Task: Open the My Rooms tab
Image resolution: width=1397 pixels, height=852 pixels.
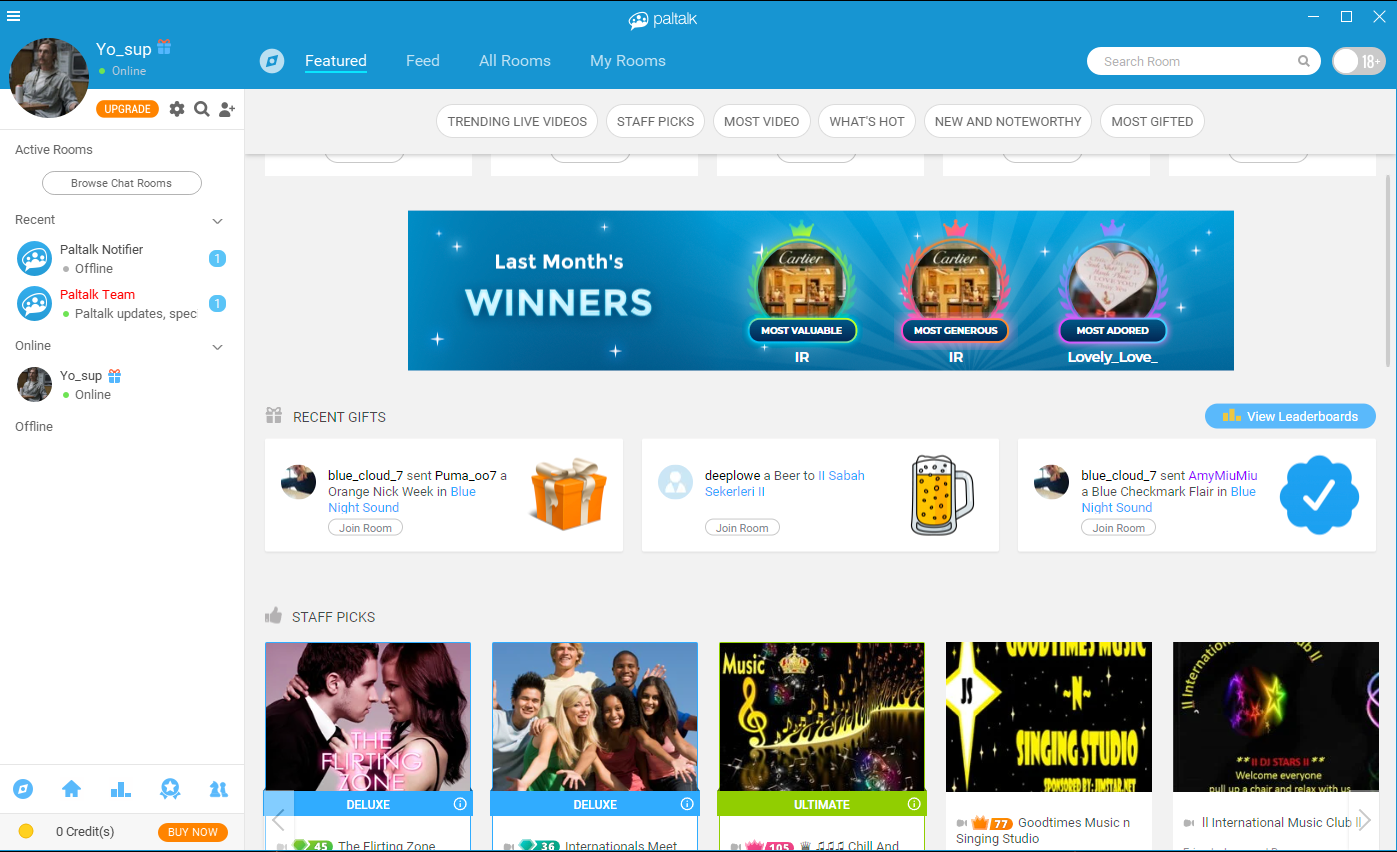Action: pyautogui.click(x=628, y=61)
